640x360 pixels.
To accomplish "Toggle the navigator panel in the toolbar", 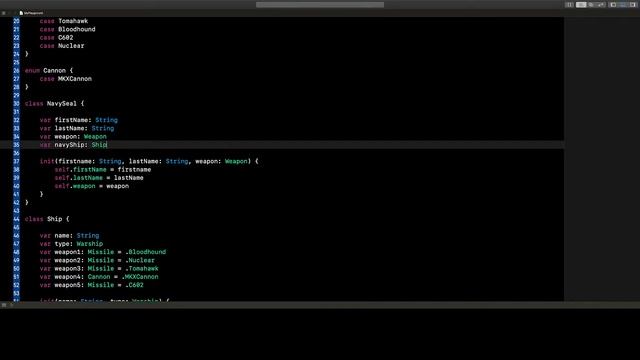I will coord(613,4).
